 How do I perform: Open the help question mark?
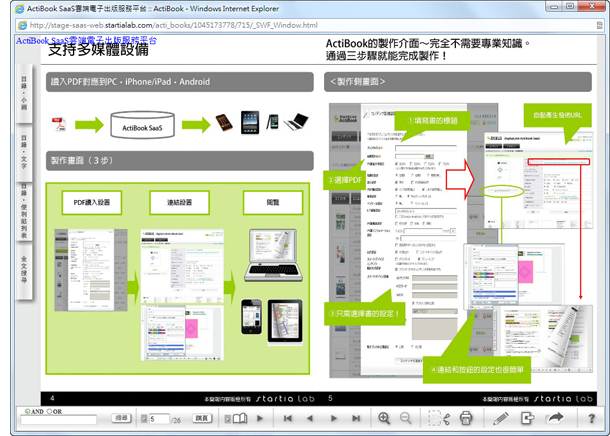[591, 418]
